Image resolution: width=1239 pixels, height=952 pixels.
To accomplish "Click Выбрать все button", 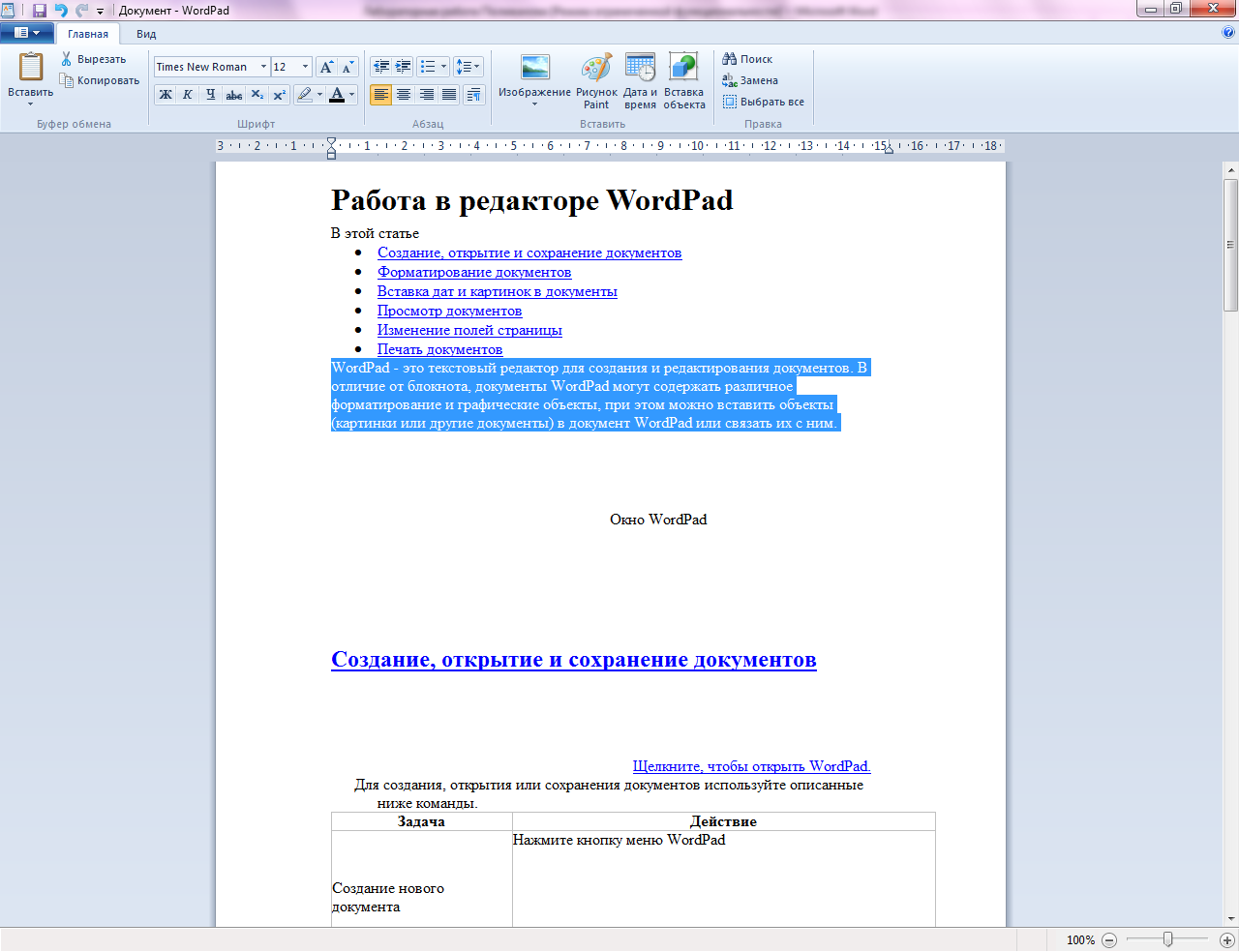I will (x=764, y=102).
